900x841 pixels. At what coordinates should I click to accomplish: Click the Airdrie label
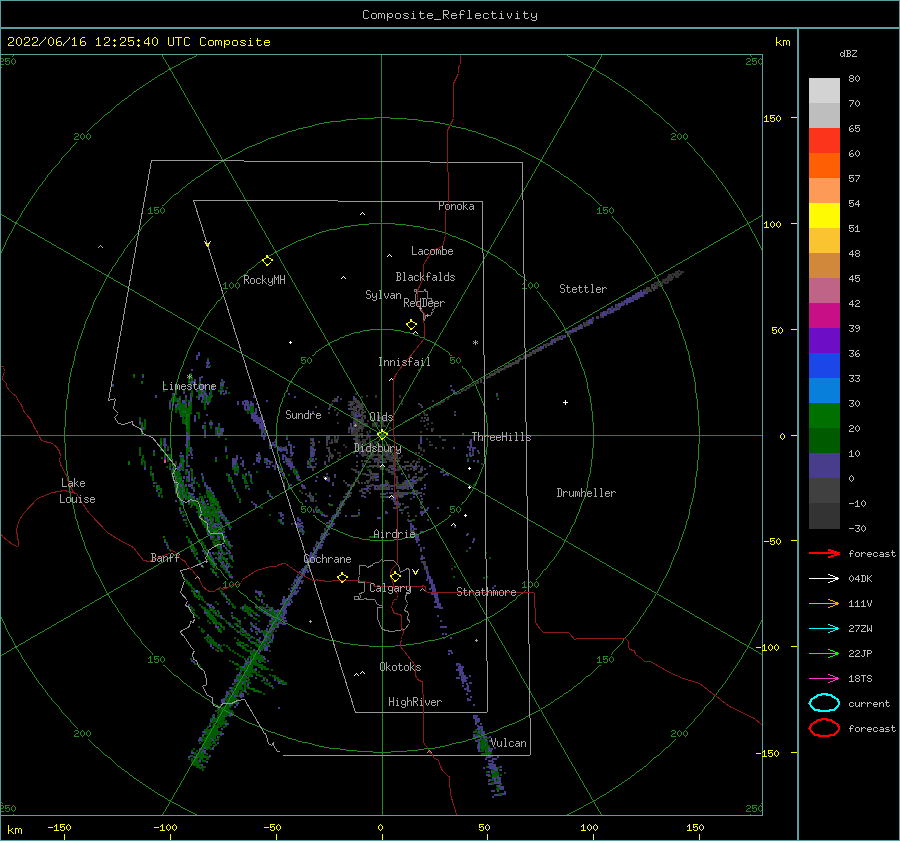point(394,534)
